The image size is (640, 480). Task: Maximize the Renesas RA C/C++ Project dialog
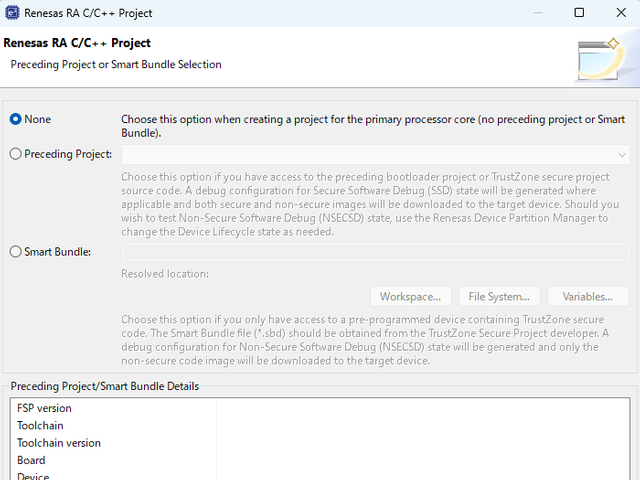579,13
